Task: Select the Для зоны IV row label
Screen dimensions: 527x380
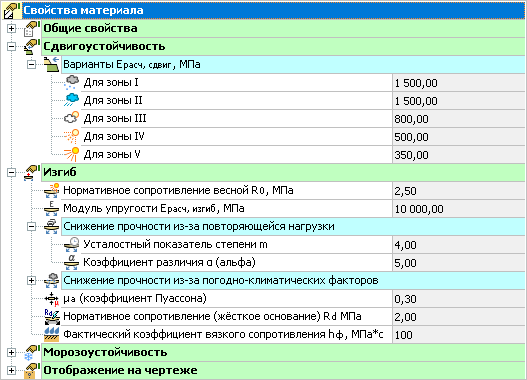Action: tap(114, 136)
